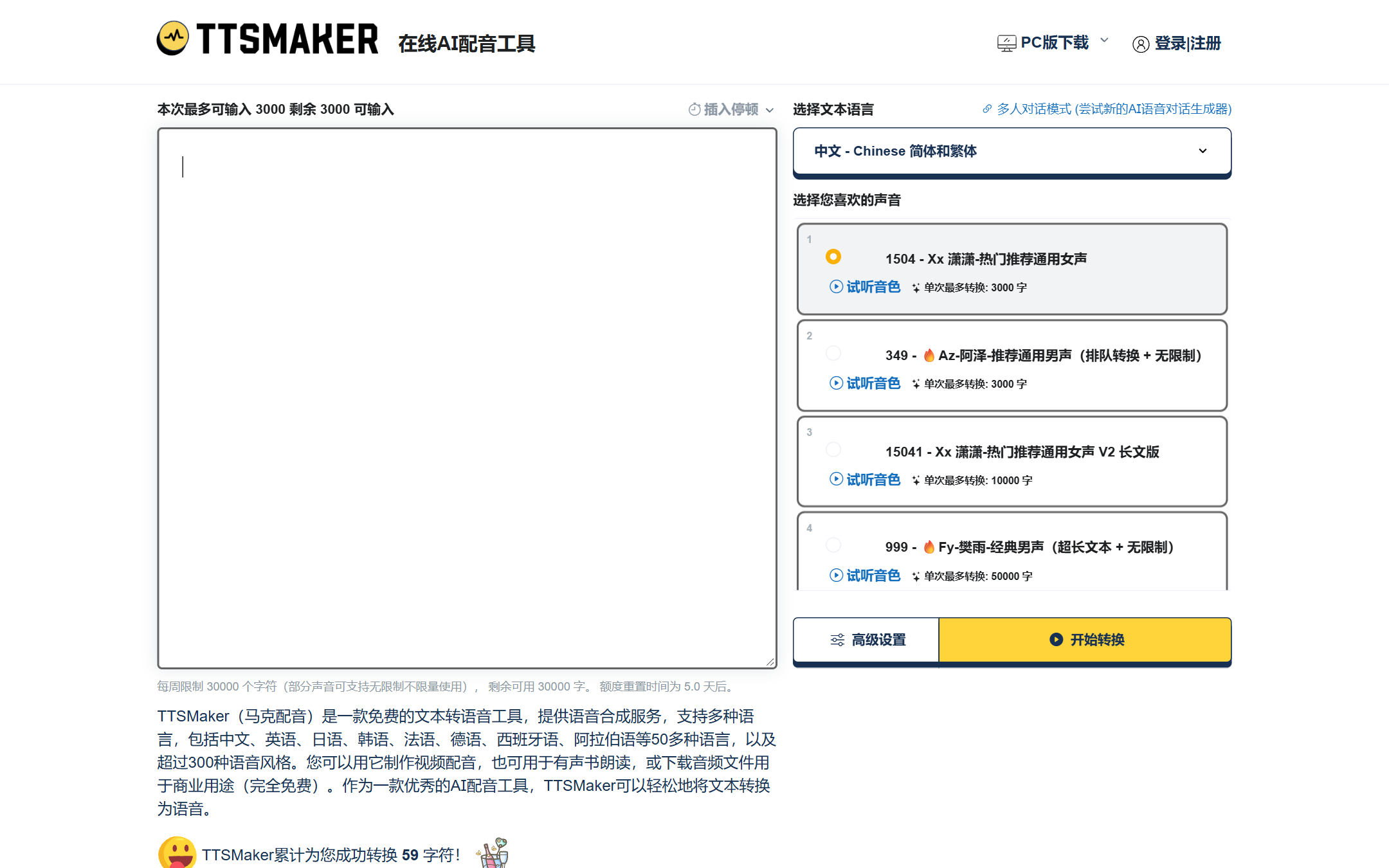Click the fire icon on Az-阿泽 voice

[929, 355]
